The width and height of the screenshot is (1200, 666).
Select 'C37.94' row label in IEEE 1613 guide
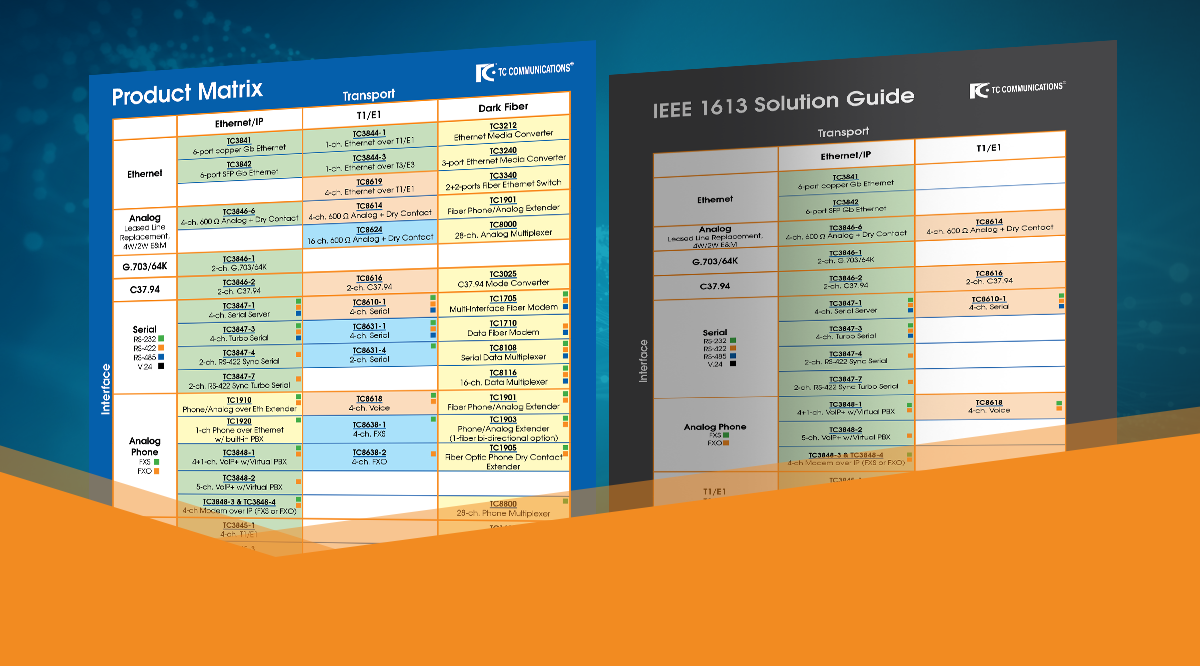pos(716,285)
